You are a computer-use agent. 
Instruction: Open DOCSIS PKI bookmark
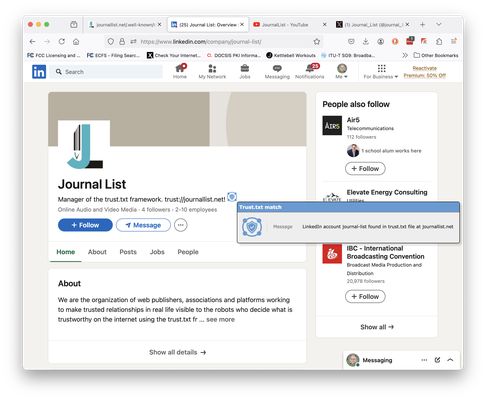(x=234, y=55)
